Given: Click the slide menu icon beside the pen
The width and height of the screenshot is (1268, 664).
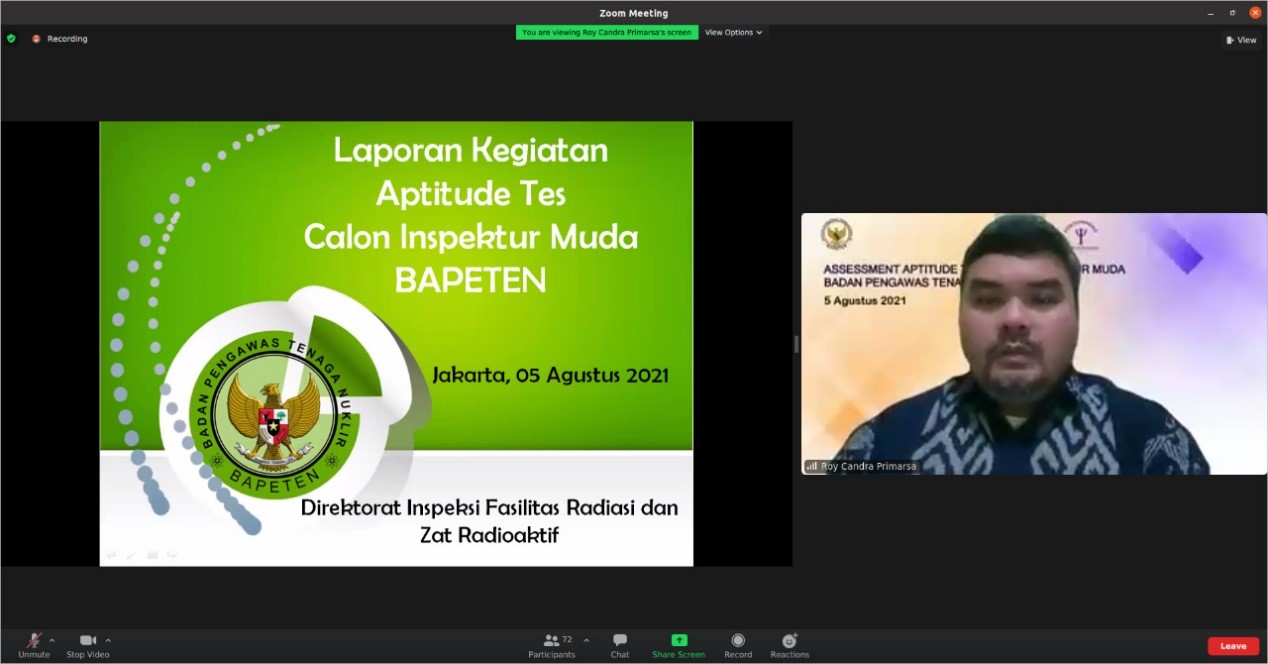Looking at the screenshot, I should (x=152, y=553).
